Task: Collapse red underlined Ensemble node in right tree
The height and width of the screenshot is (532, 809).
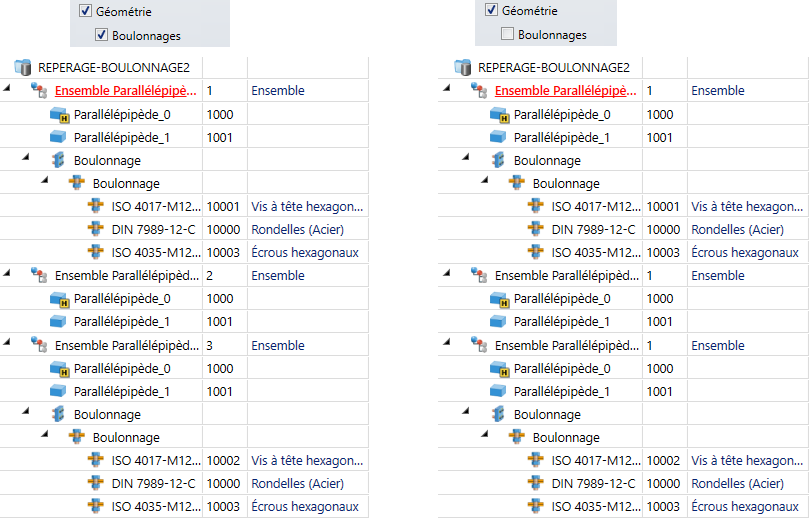Action: [449, 91]
